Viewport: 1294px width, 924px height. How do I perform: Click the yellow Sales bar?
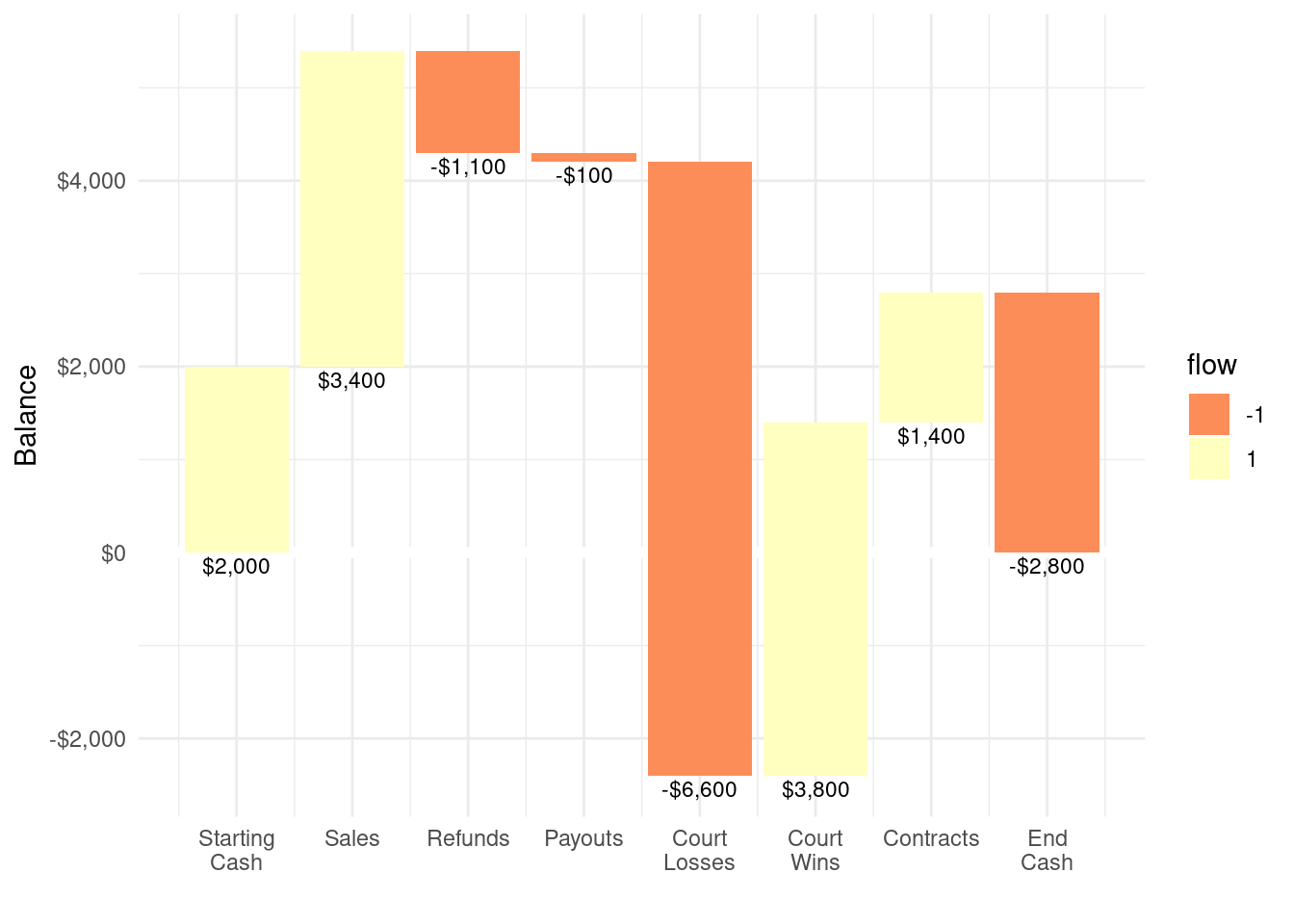351,208
